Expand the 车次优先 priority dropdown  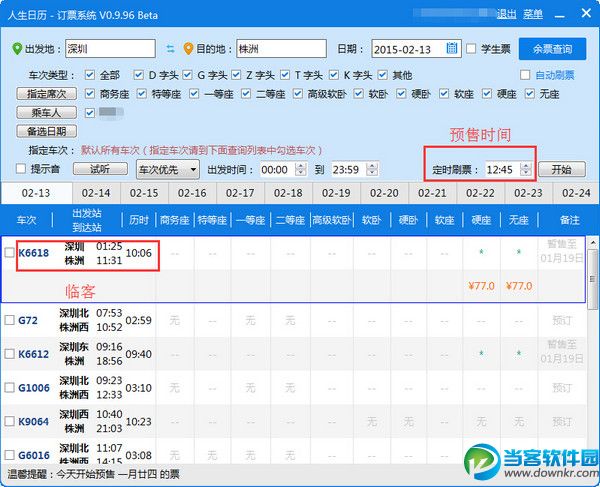[x=168, y=169]
